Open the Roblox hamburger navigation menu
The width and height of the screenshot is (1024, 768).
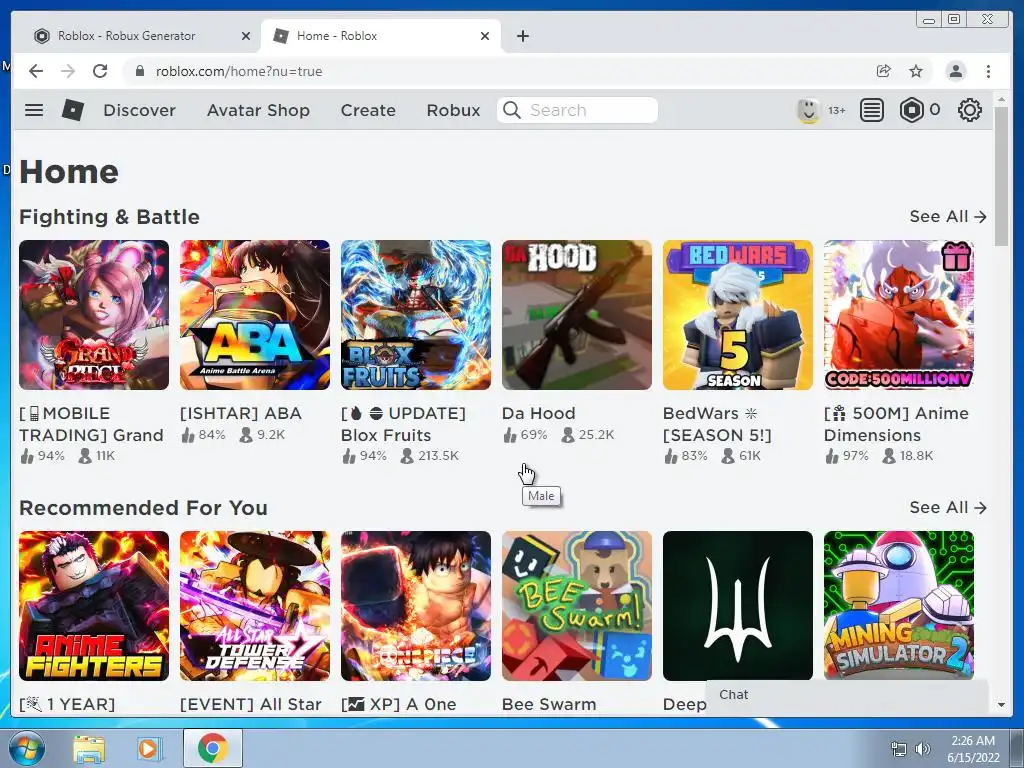(34, 110)
